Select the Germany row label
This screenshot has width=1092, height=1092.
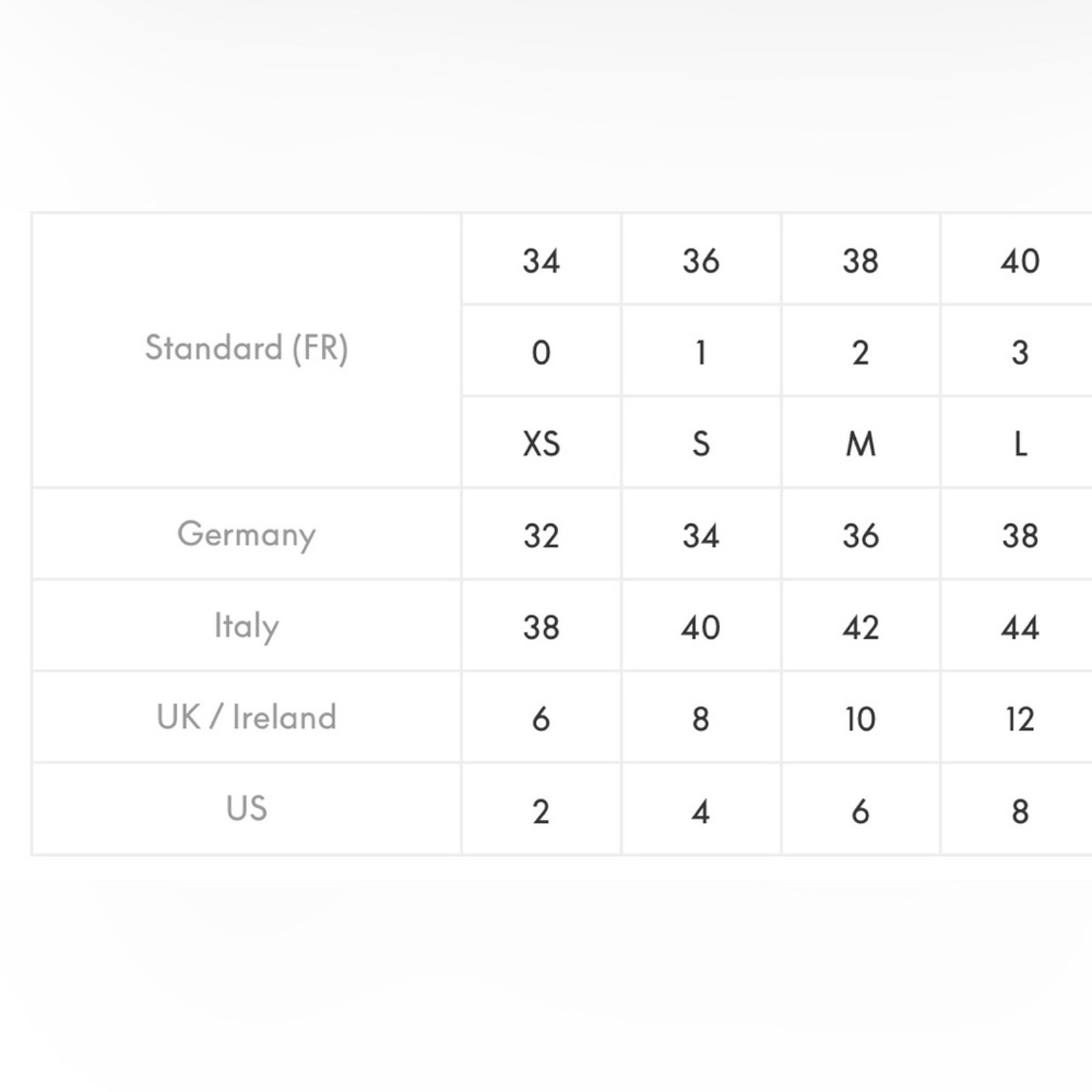246,534
